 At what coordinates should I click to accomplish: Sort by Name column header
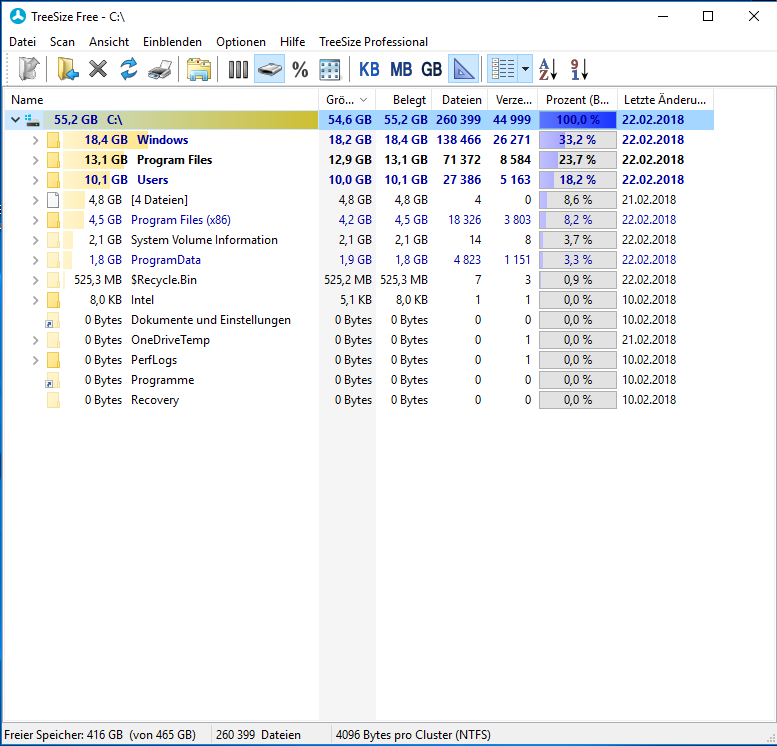[x=161, y=100]
